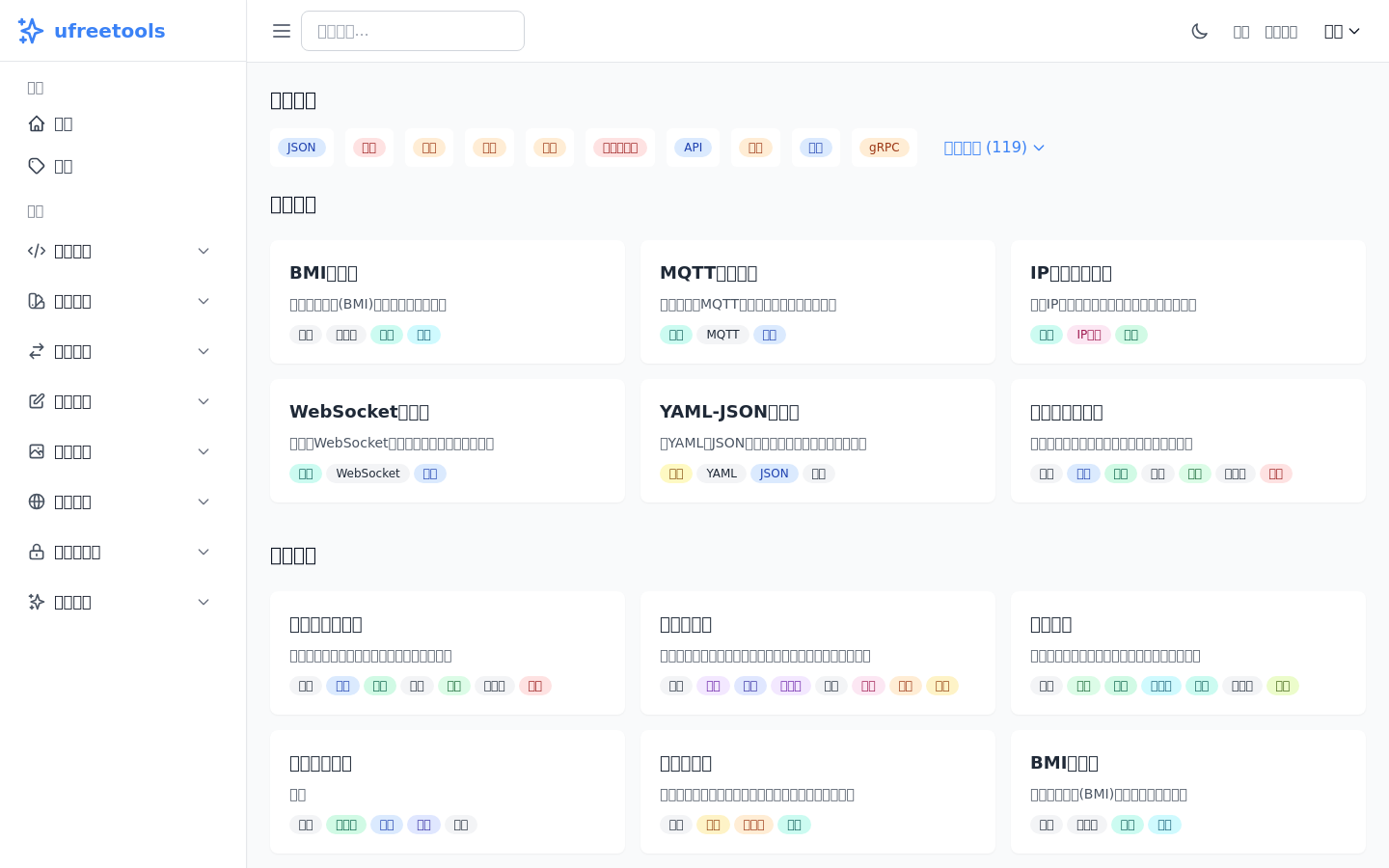The image size is (1389, 868).
Task: Select the padlock security icon category
Action: (37, 552)
